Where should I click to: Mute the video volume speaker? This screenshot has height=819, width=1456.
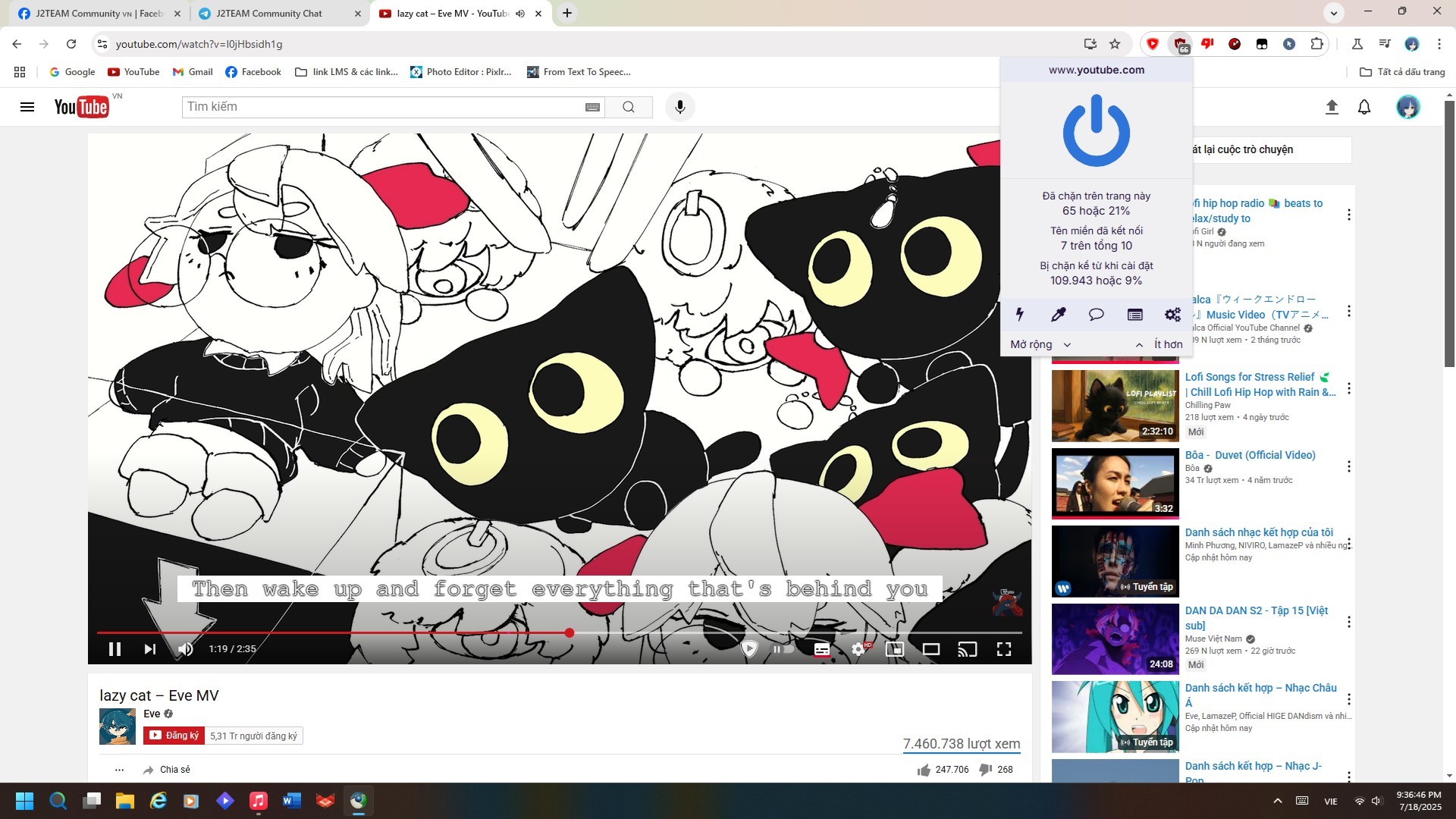tap(185, 649)
